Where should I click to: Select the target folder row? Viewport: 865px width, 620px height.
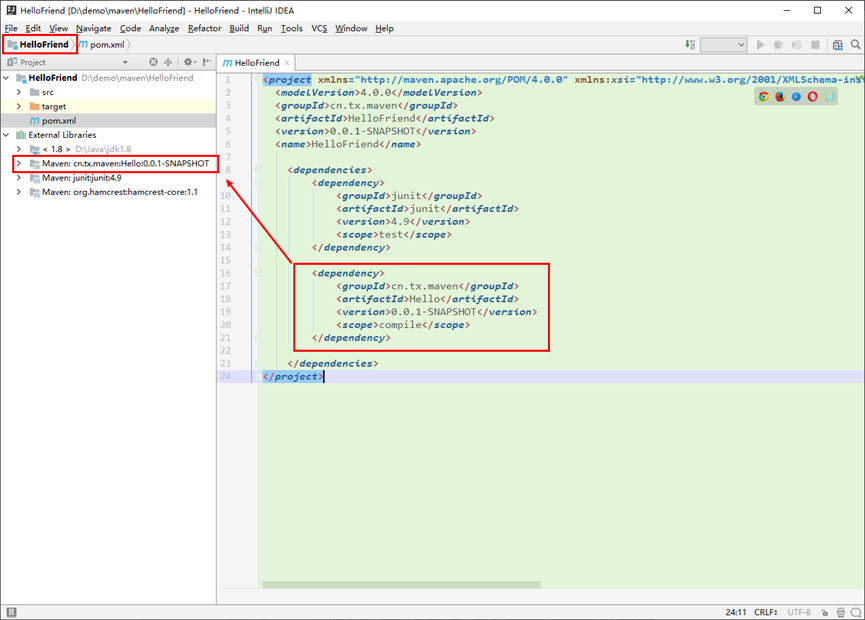[108, 106]
